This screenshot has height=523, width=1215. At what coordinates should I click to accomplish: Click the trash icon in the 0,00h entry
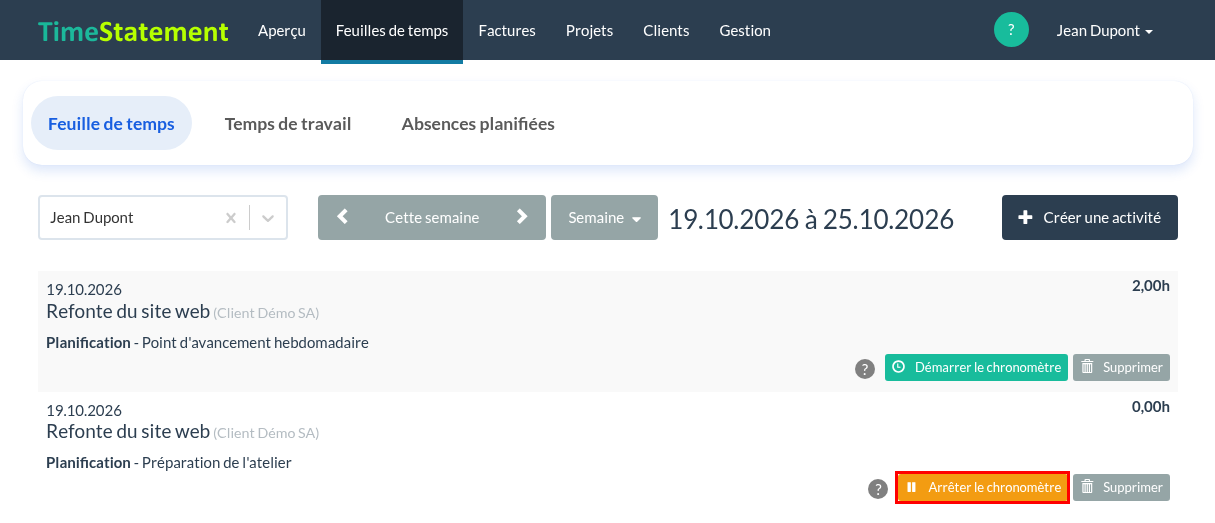(x=1088, y=487)
